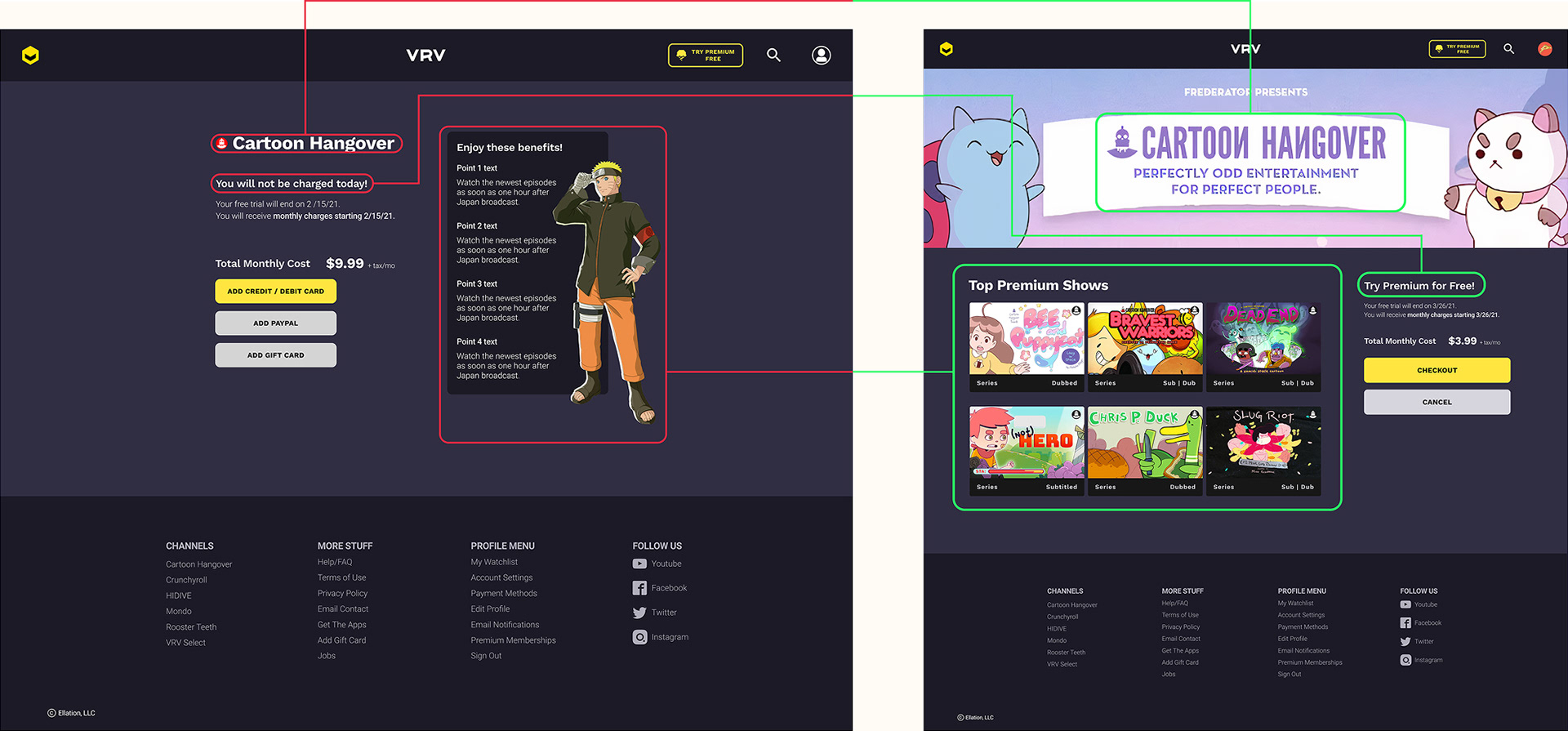This screenshot has width=1568, height=731.
Task: Open HIDIVE channel in left footer
Action: pyautogui.click(x=179, y=595)
